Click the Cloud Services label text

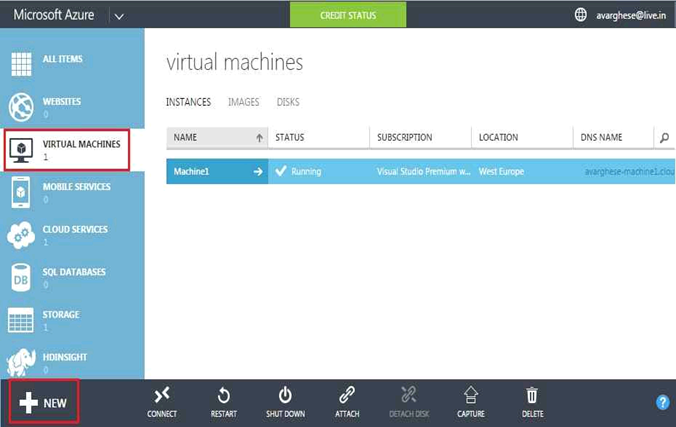[75, 229]
